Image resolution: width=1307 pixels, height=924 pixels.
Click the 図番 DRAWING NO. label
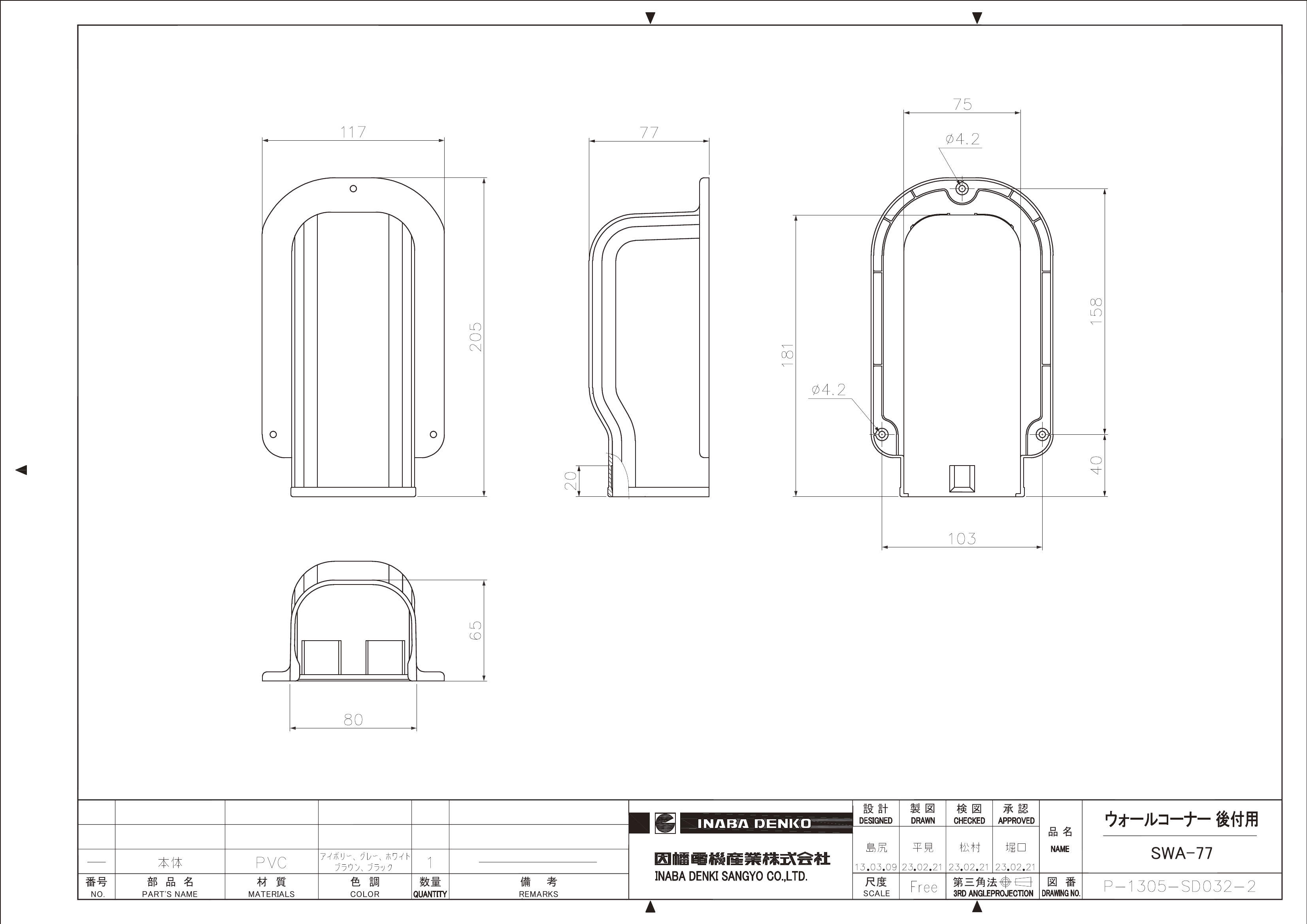click(1060, 887)
